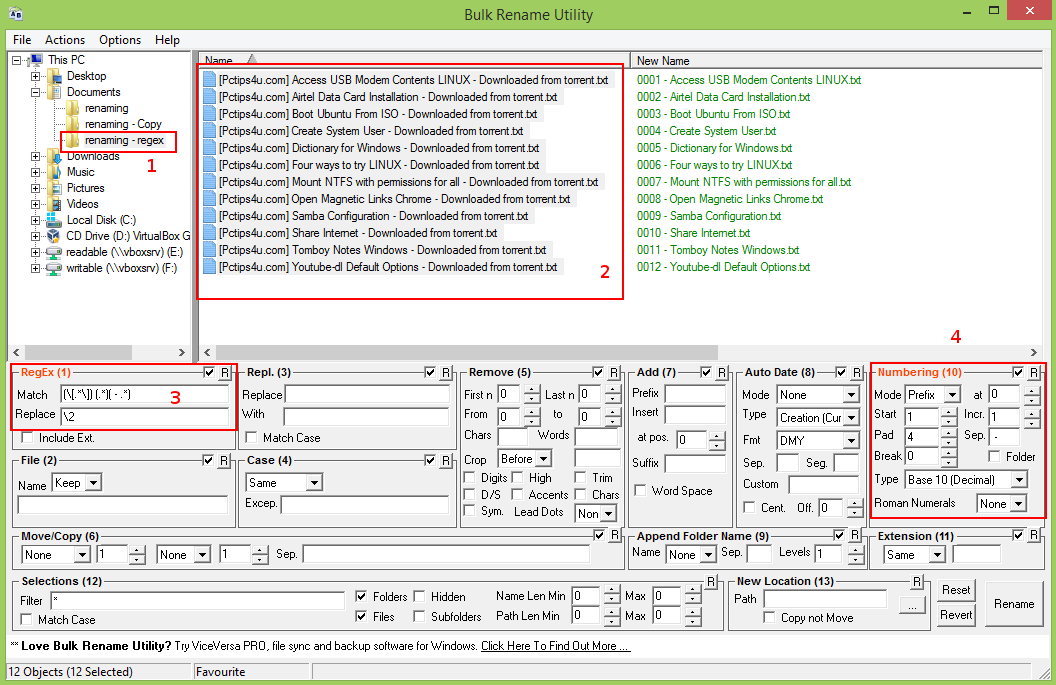Click the R reset button of RegEx (1)
The image size is (1056, 685).
[225, 372]
